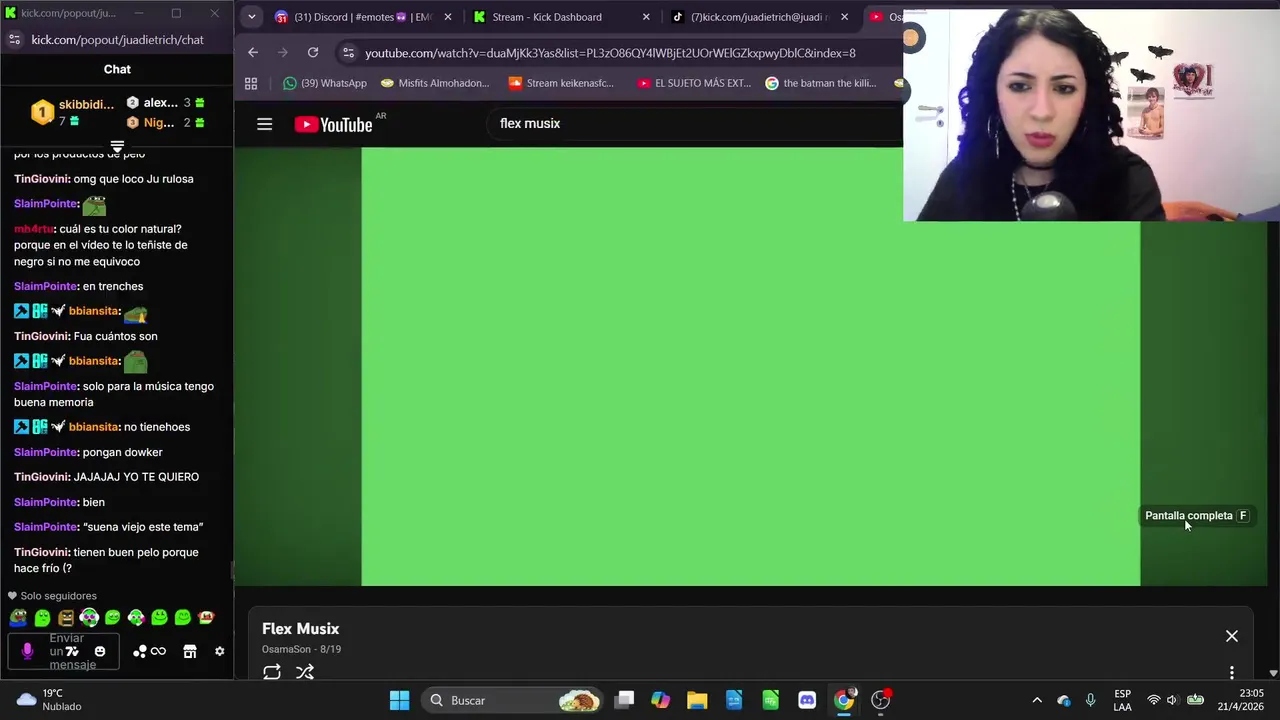The height and width of the screenshot is (720, 1280).
Task: Select message JAJAJAJ YO TE QUIERO
Action: tap(136, 477)
